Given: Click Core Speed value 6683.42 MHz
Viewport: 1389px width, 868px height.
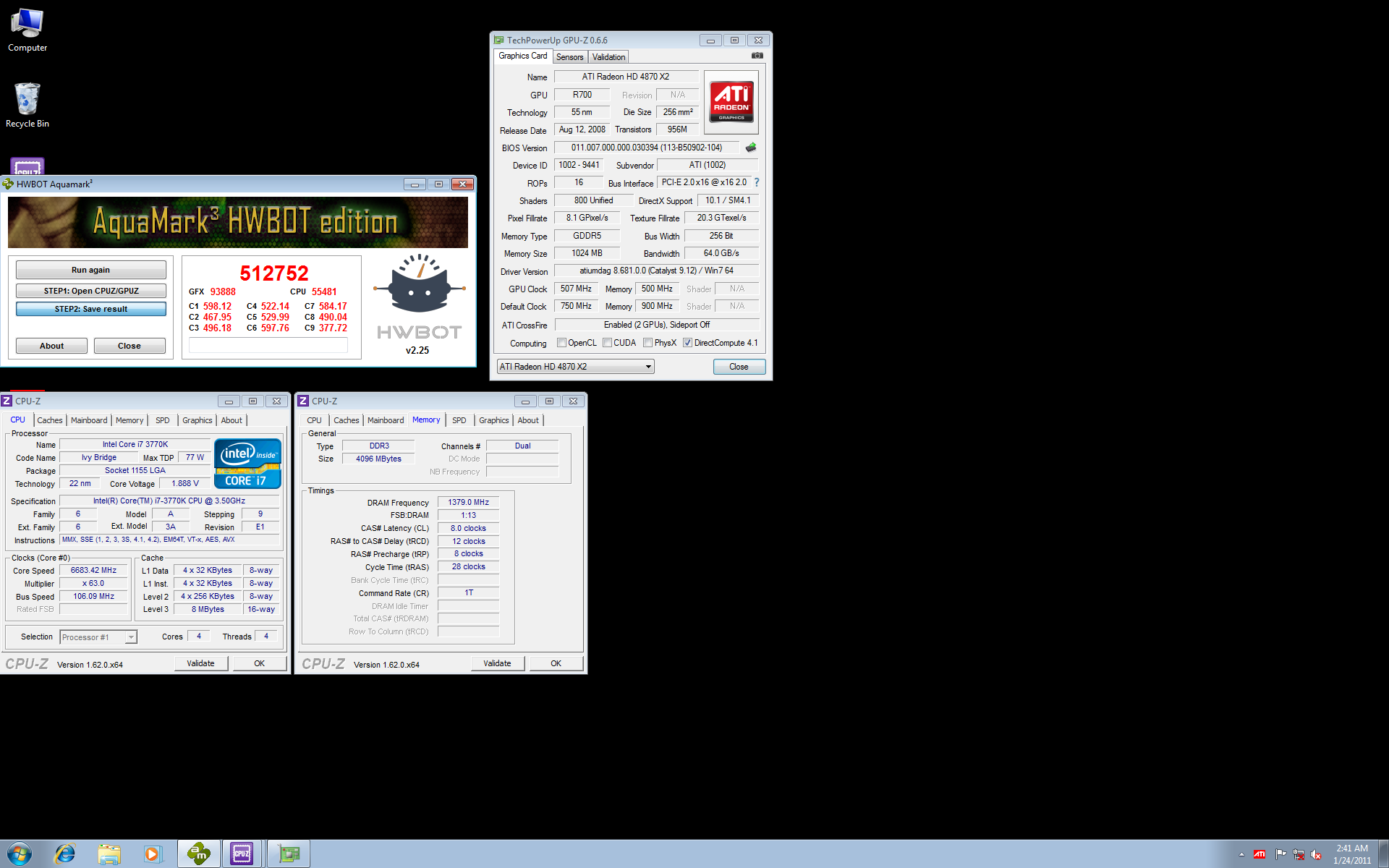Looking at the screenshot, I should 93,571.
